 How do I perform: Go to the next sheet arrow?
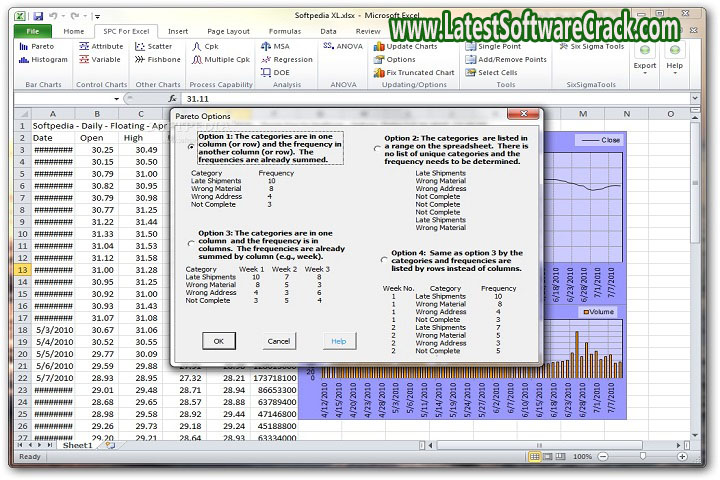[40, 445]
